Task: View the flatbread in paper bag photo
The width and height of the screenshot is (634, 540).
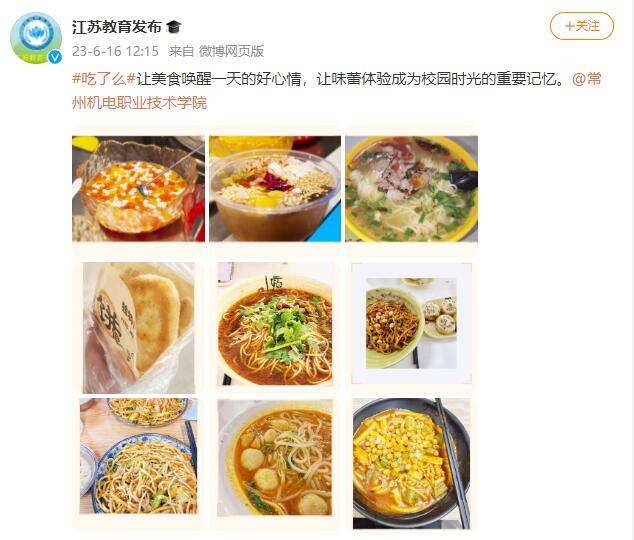Action: tap(138, 327)
